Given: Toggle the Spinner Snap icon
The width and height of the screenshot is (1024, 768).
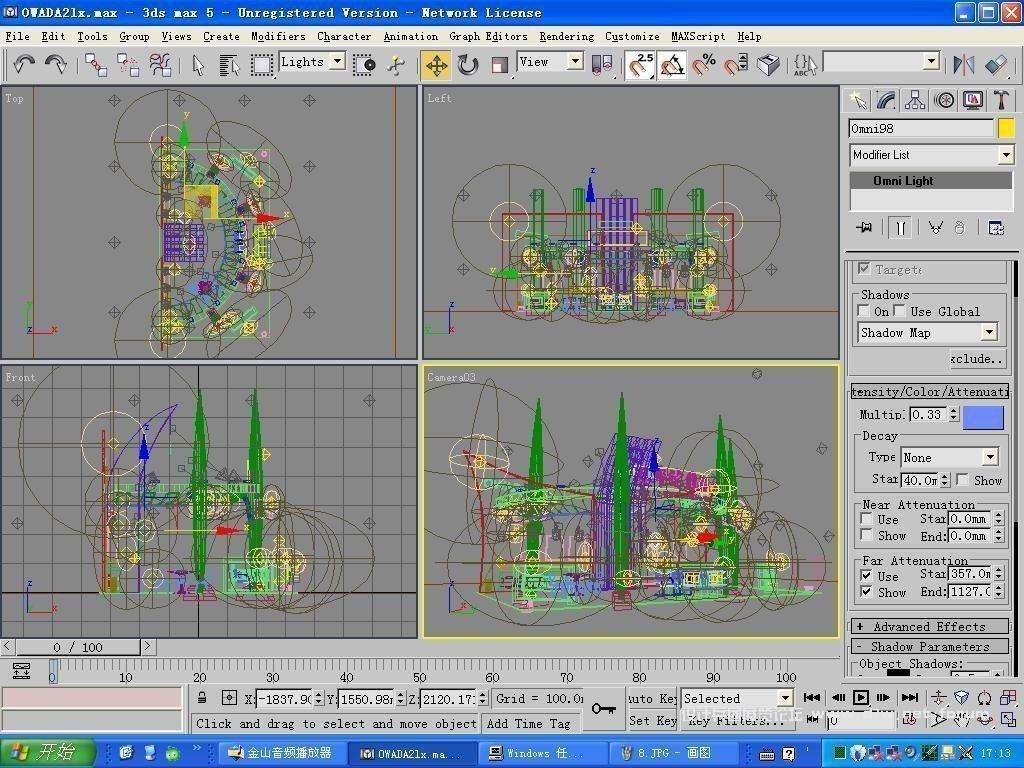Looking at the screenshot, I should 736,65.
